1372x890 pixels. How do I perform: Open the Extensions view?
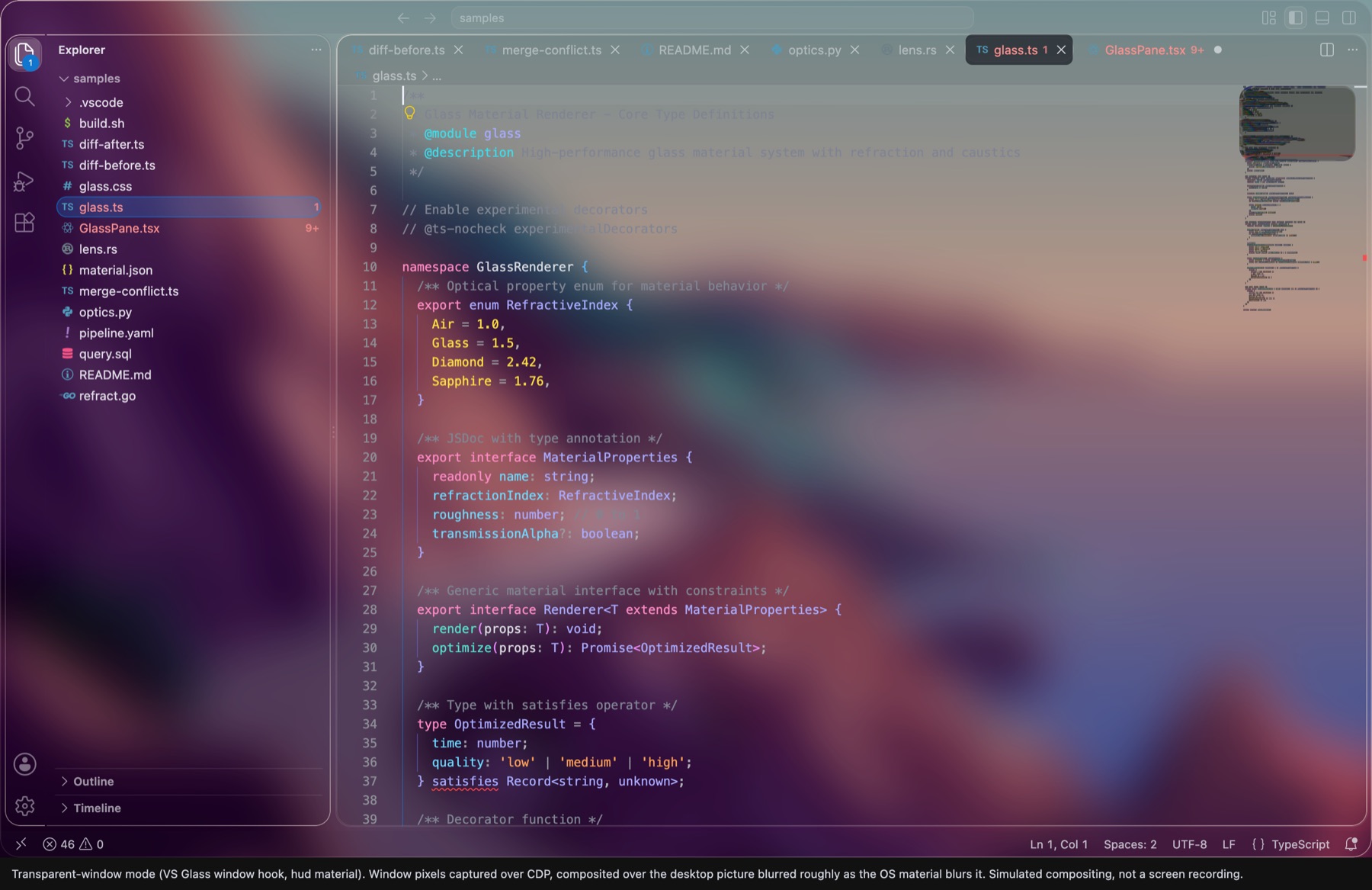[x=24, y=223]
